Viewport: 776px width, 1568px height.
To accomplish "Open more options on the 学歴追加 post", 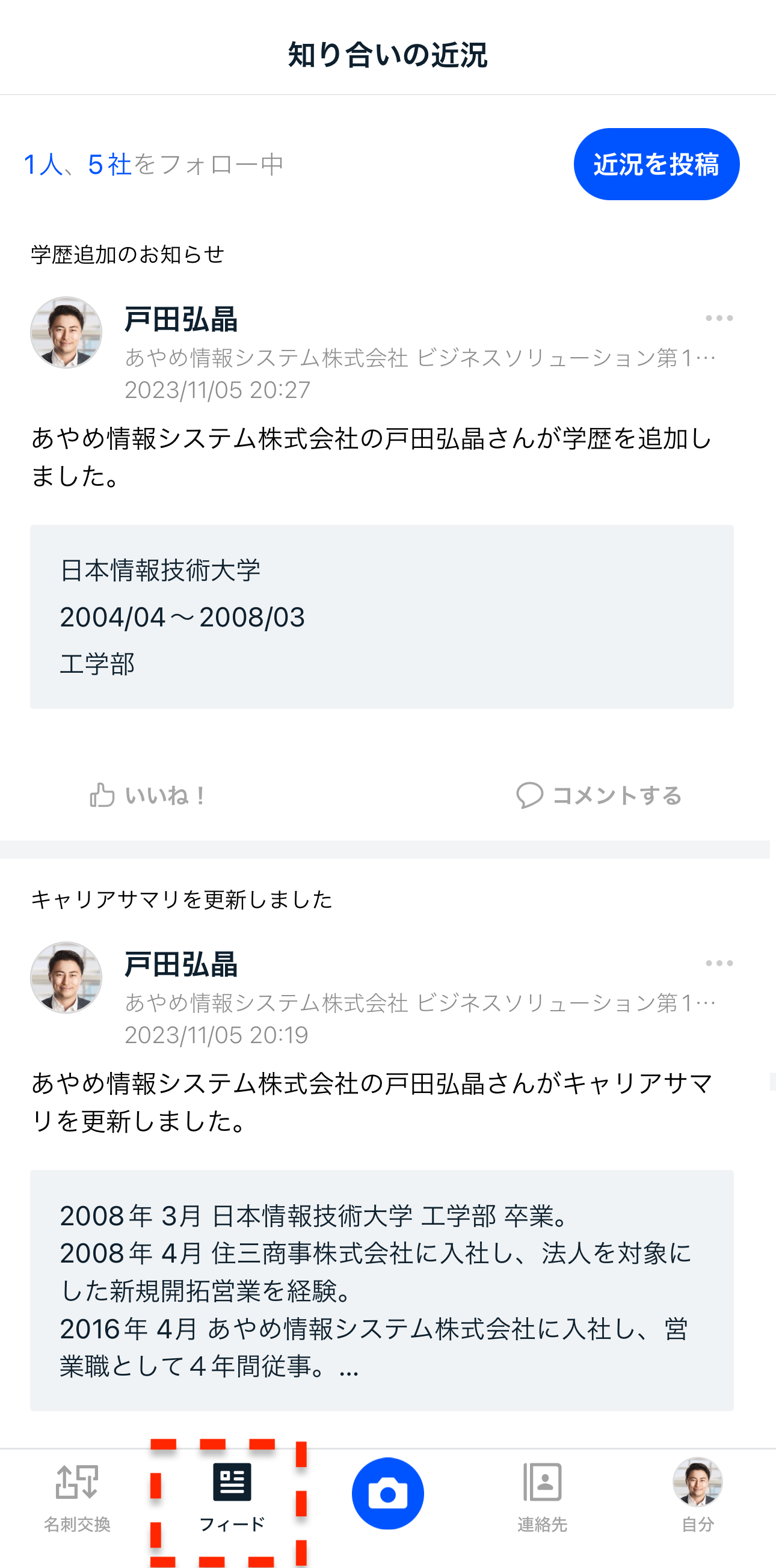I will 719,317.
